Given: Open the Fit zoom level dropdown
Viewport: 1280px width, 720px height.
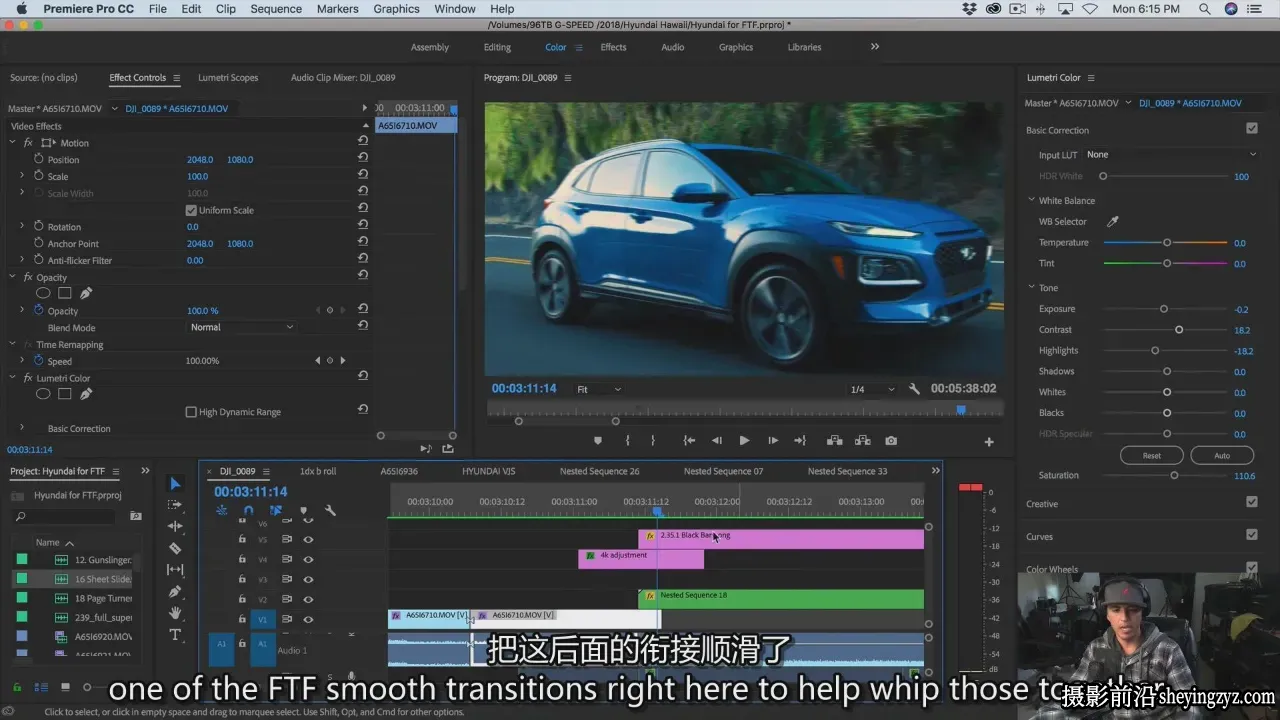Looking at the screenshot, I should click(x=598, y=389).
